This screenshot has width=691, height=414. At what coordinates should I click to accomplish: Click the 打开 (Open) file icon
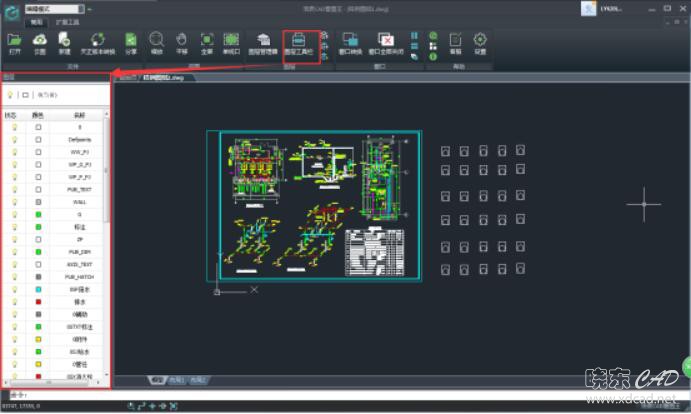(x=15, y=42)
